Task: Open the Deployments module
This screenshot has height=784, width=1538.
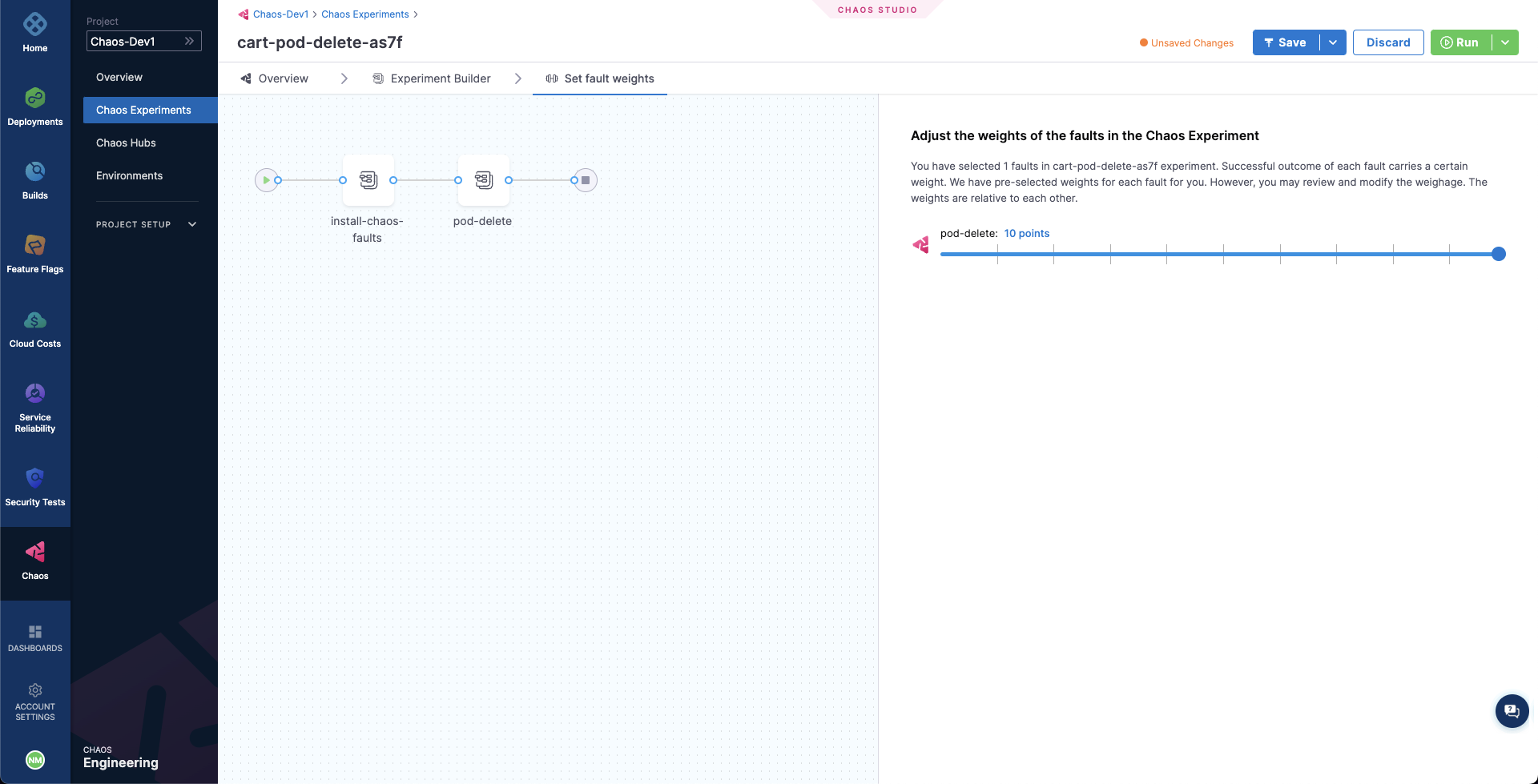Action: pyautogui.click(x=35, y=107)
